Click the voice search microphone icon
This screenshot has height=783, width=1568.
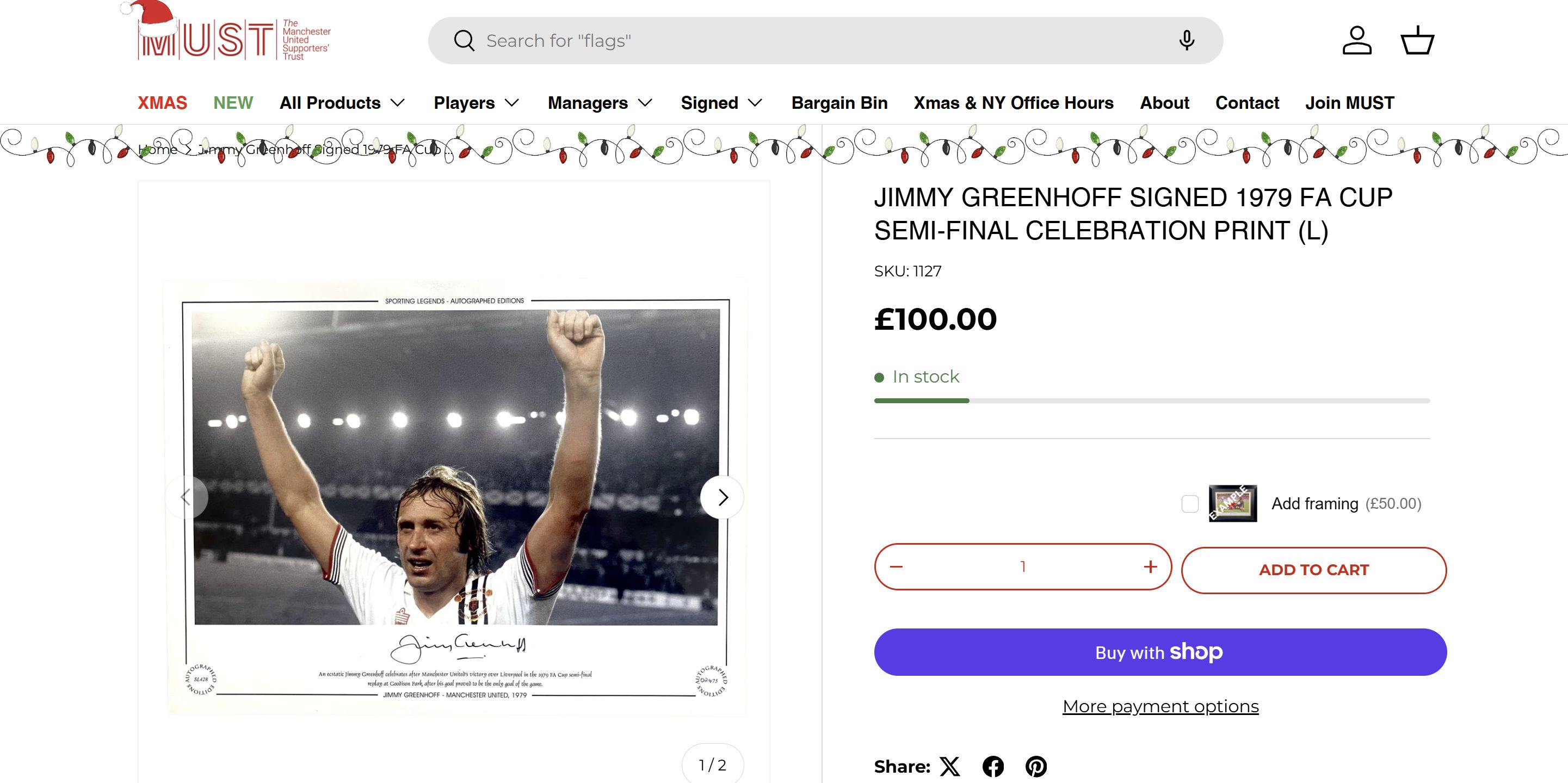coord(1186,40)
